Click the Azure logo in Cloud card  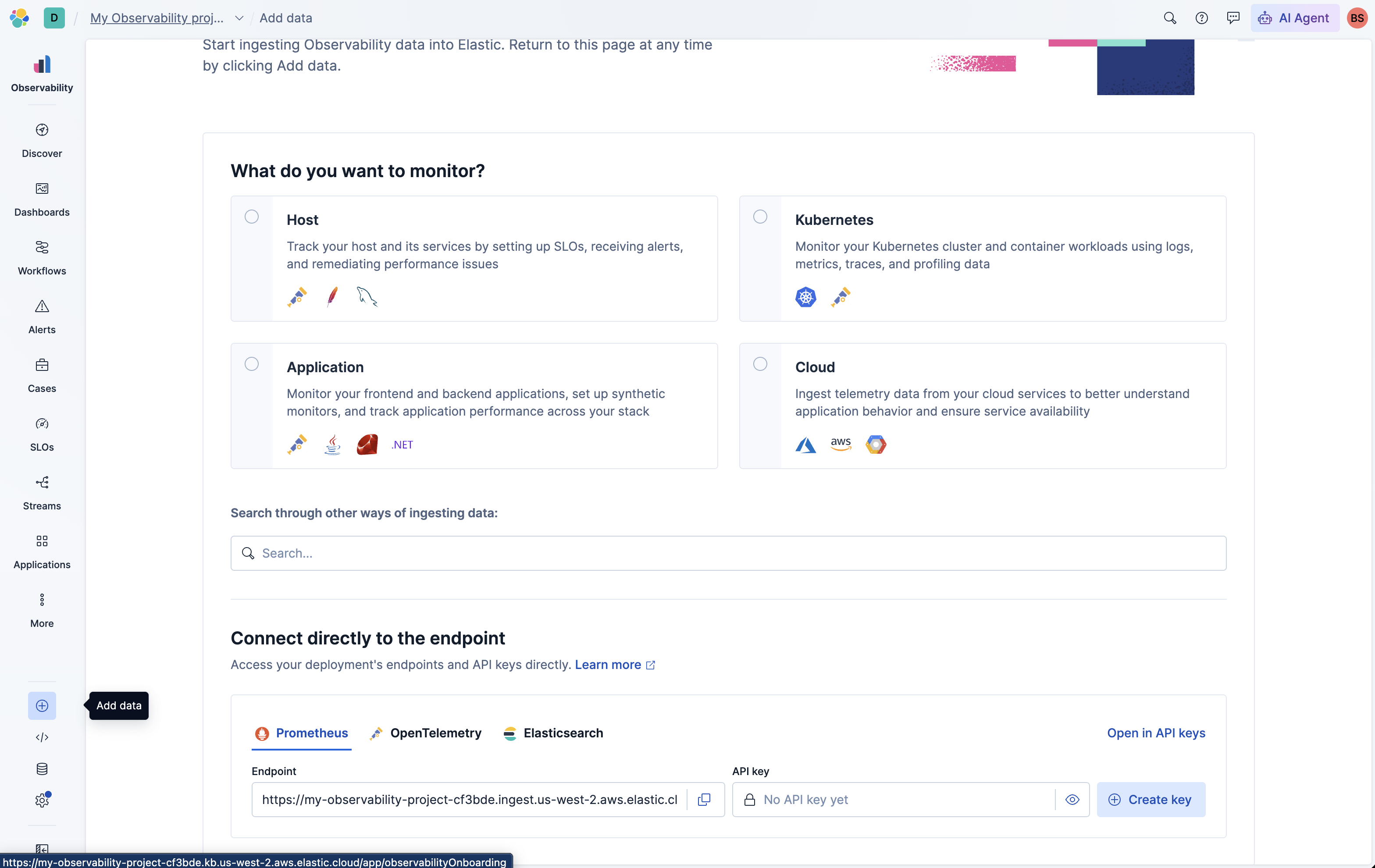click(x=806, y=445)
